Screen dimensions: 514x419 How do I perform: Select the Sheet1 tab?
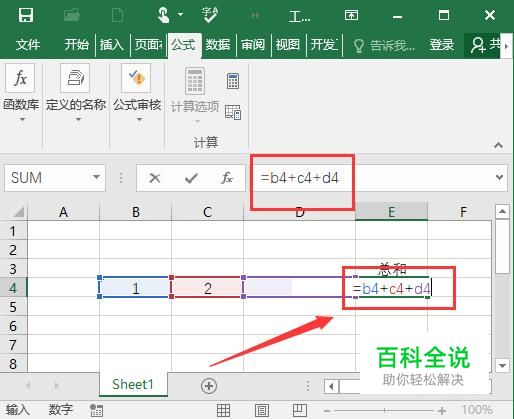tap(133, 384)
